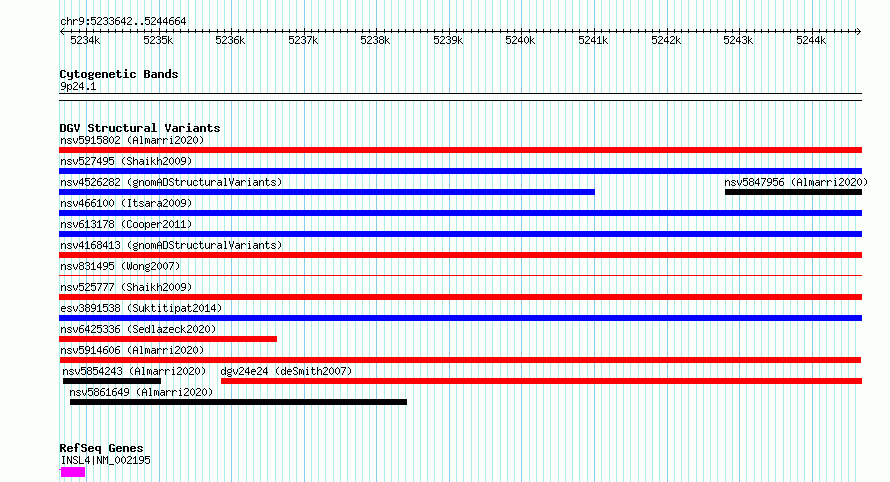This screenshot has height=482, width=890.
Task: Open the nsv525777 (Shaikh2009) label
Action: (126, 287)
